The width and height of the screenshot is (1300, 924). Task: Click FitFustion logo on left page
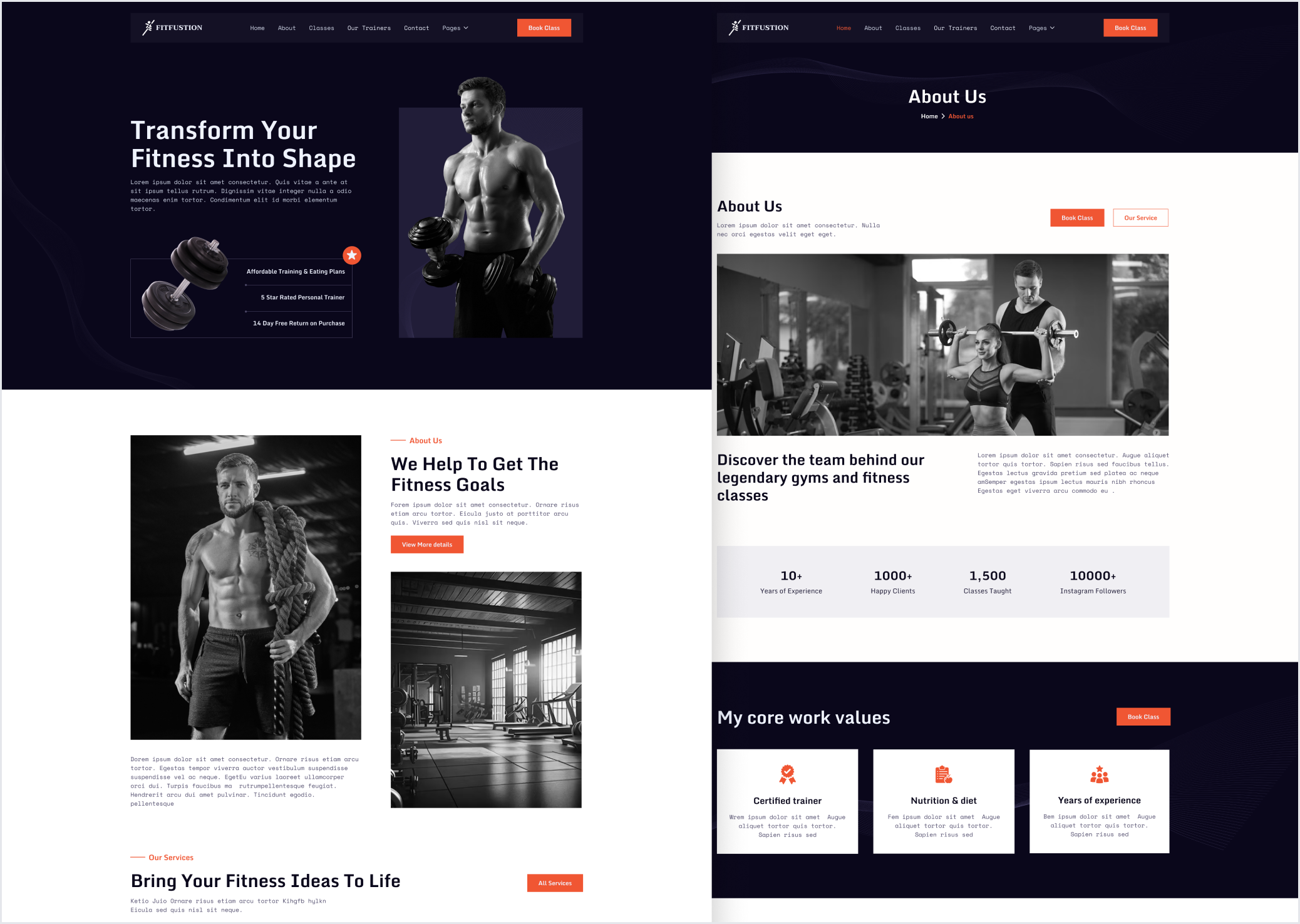(x=172, y=28)
